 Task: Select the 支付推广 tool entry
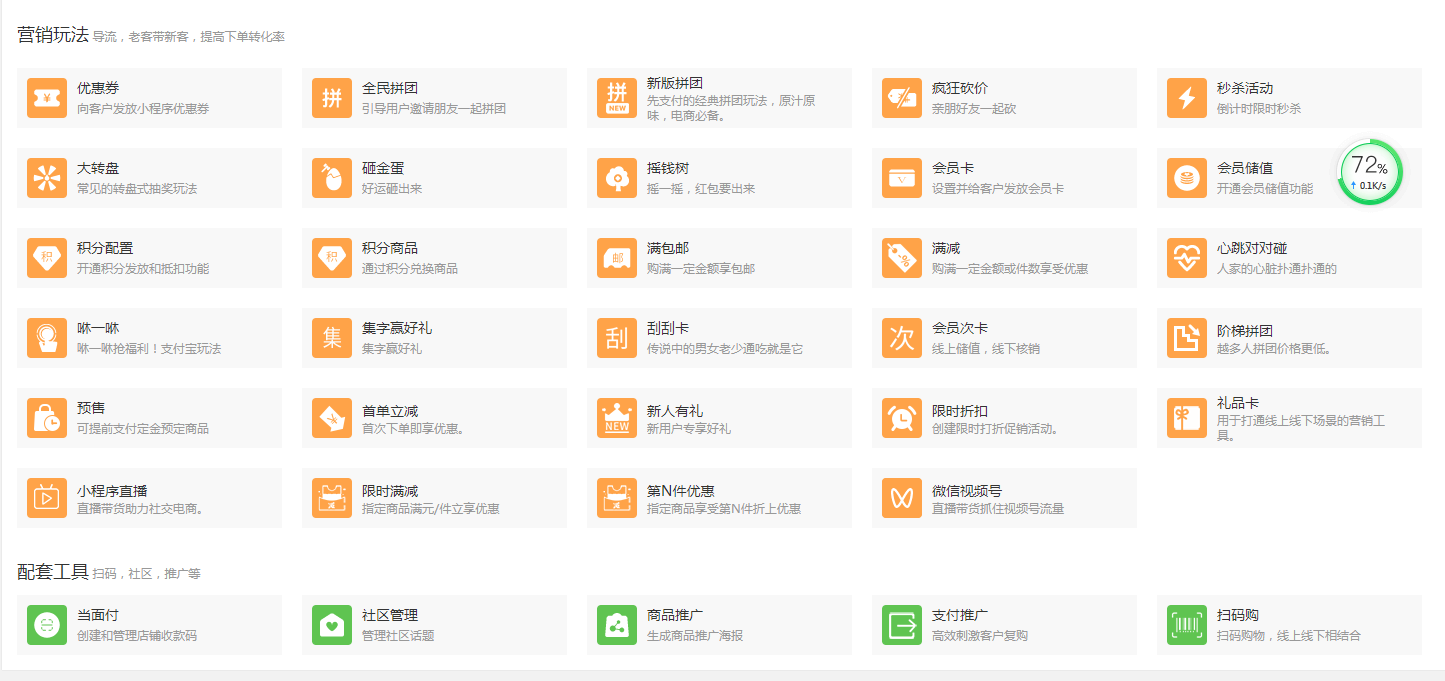click(1004, 625)
